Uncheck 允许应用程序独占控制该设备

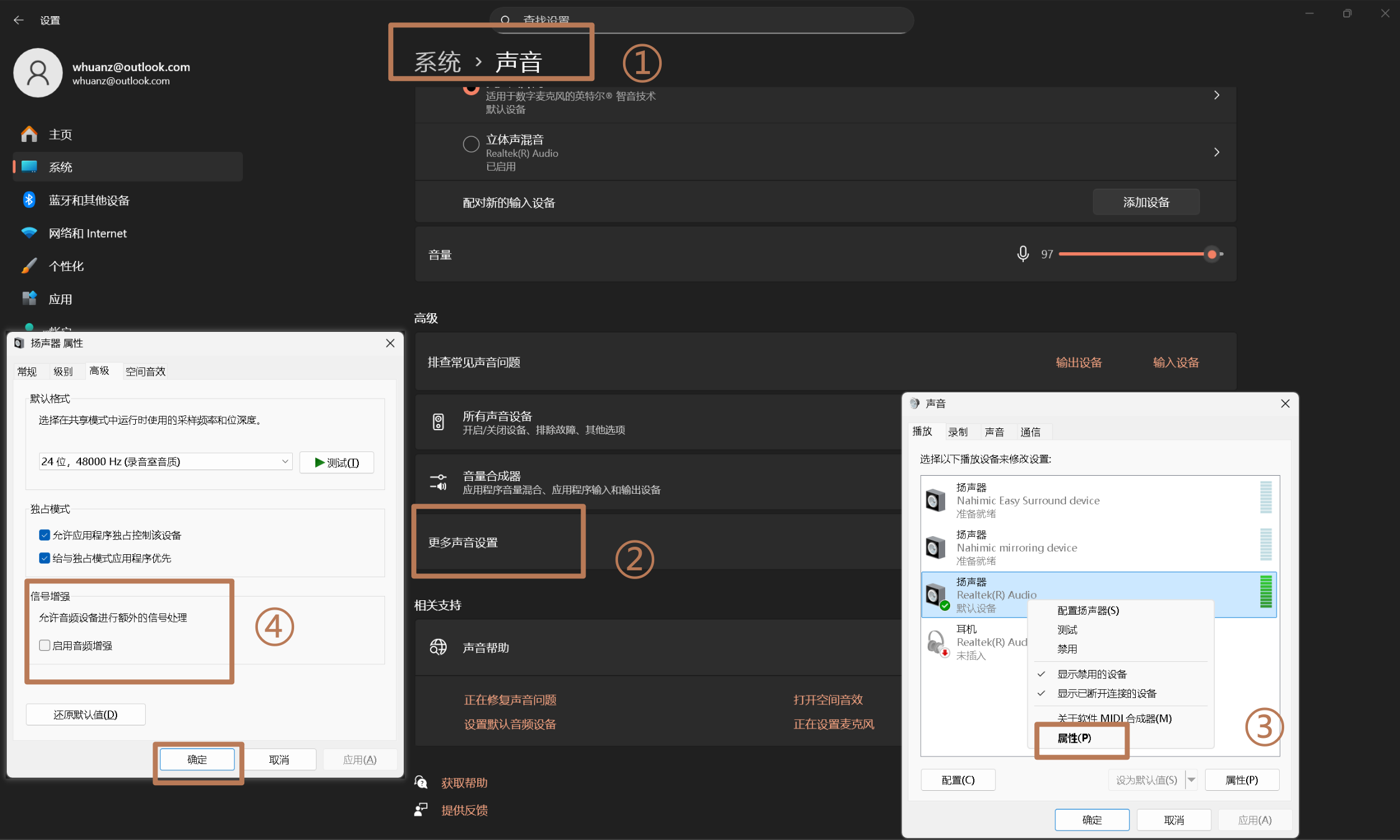[45, 535]
